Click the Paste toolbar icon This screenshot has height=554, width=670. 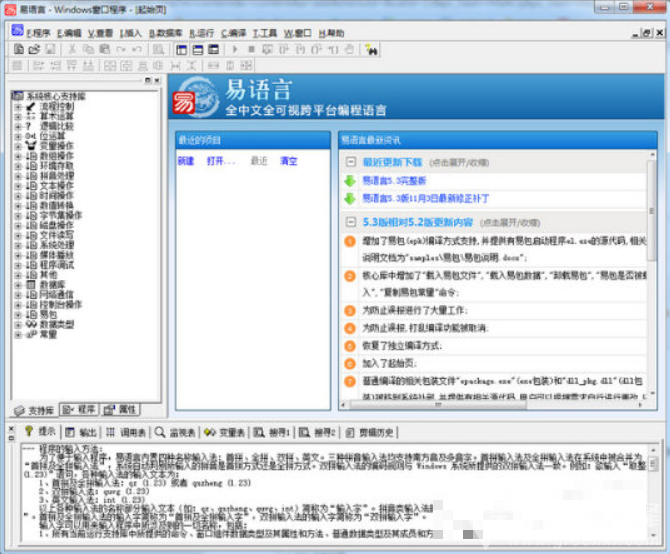point(105,50)
